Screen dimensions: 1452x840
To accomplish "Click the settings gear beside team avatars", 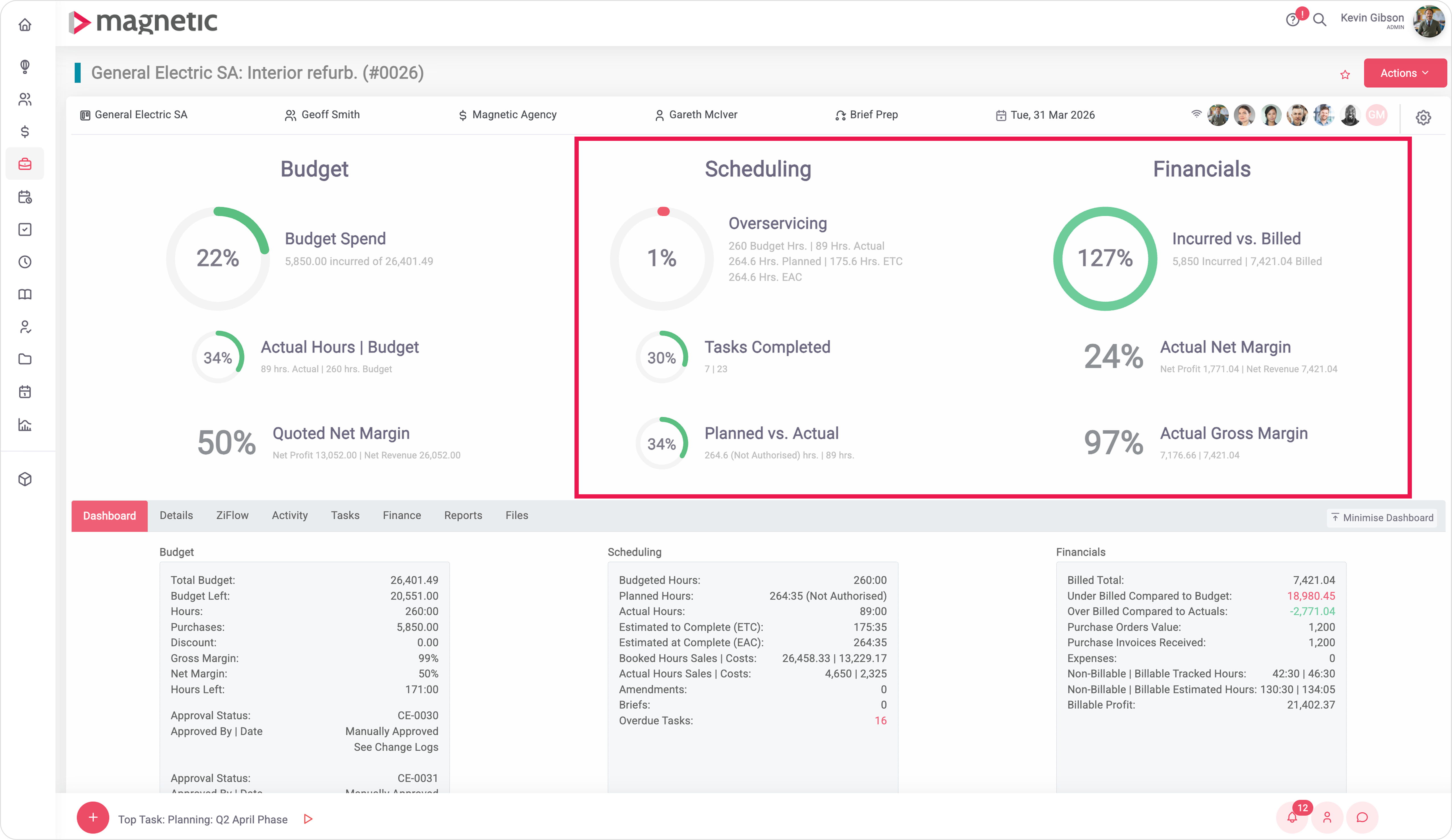I will (1424, 117).
